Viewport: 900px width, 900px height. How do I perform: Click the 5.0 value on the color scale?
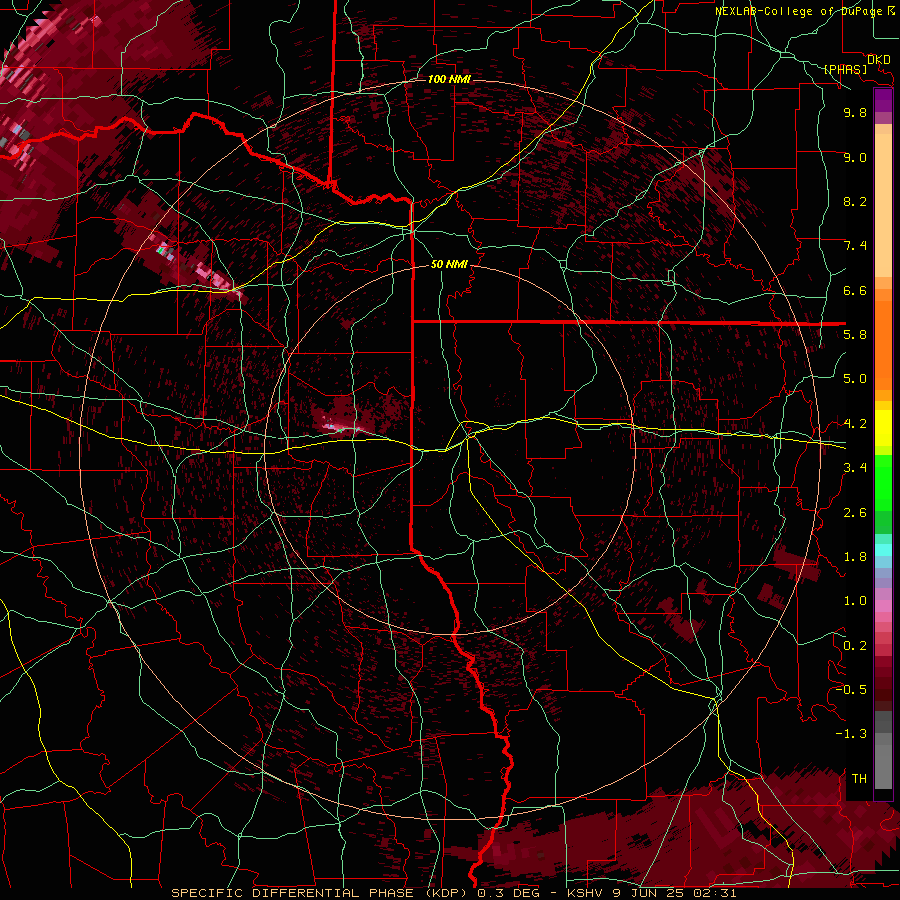[855, 379]
